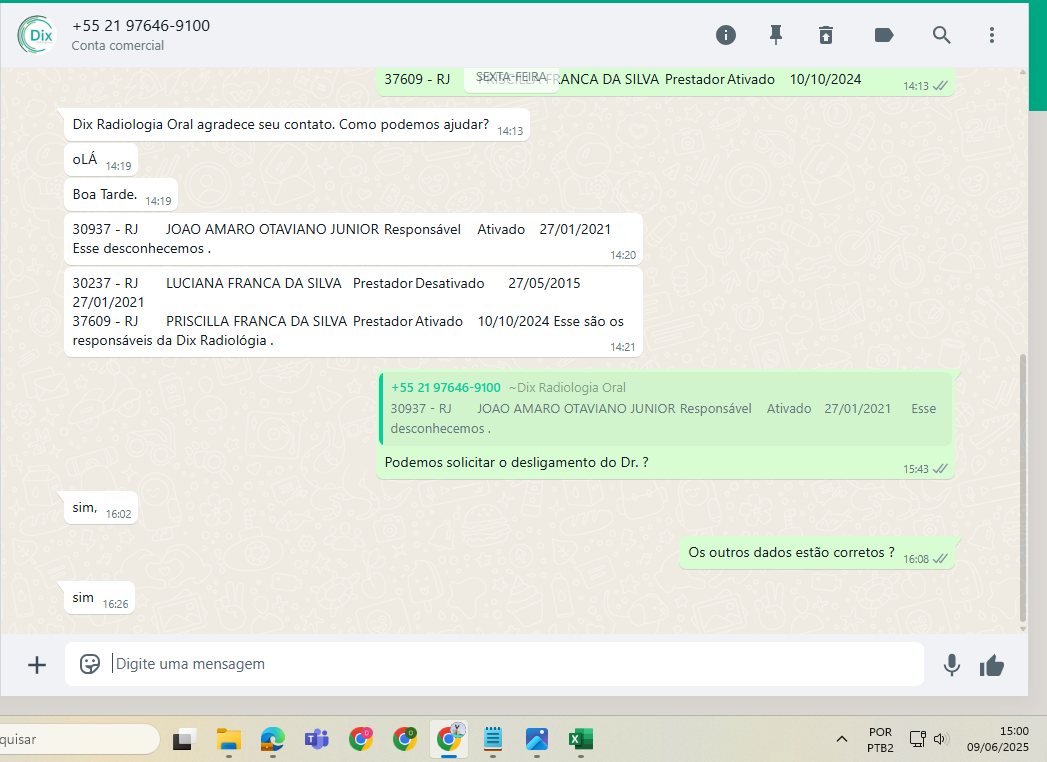Image resolution: width=1047 pixels, height=762 pixels.
Task: Open Notepad from the taskbar
Action: (493, 739)
